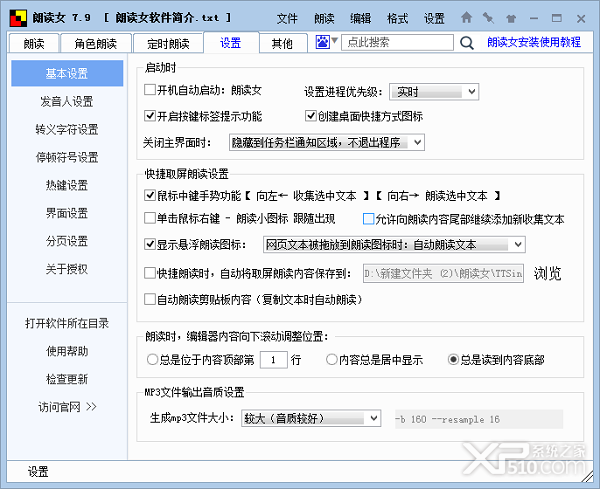This screenshot has width=600, height=489.
Task: Enable 开机自动启动 checkbox
Action: click(150, 90)
